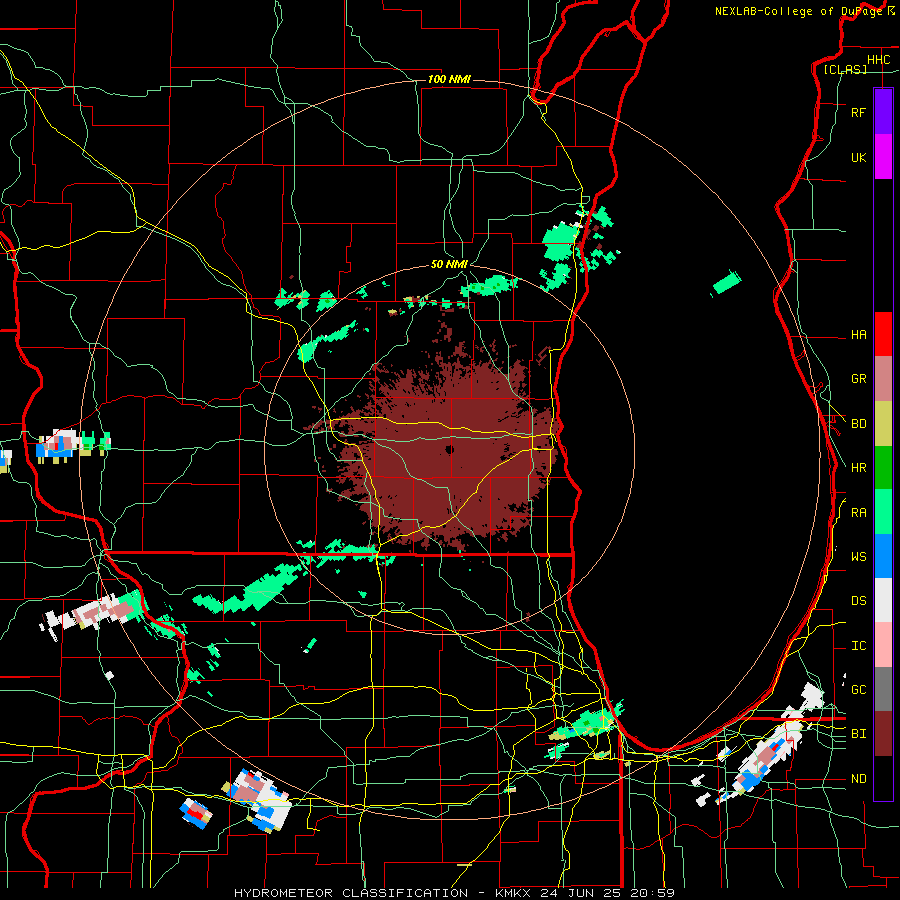Select the white DS dry snow swatch
This screenshot has width=900, height=900.
coord(883,600)
